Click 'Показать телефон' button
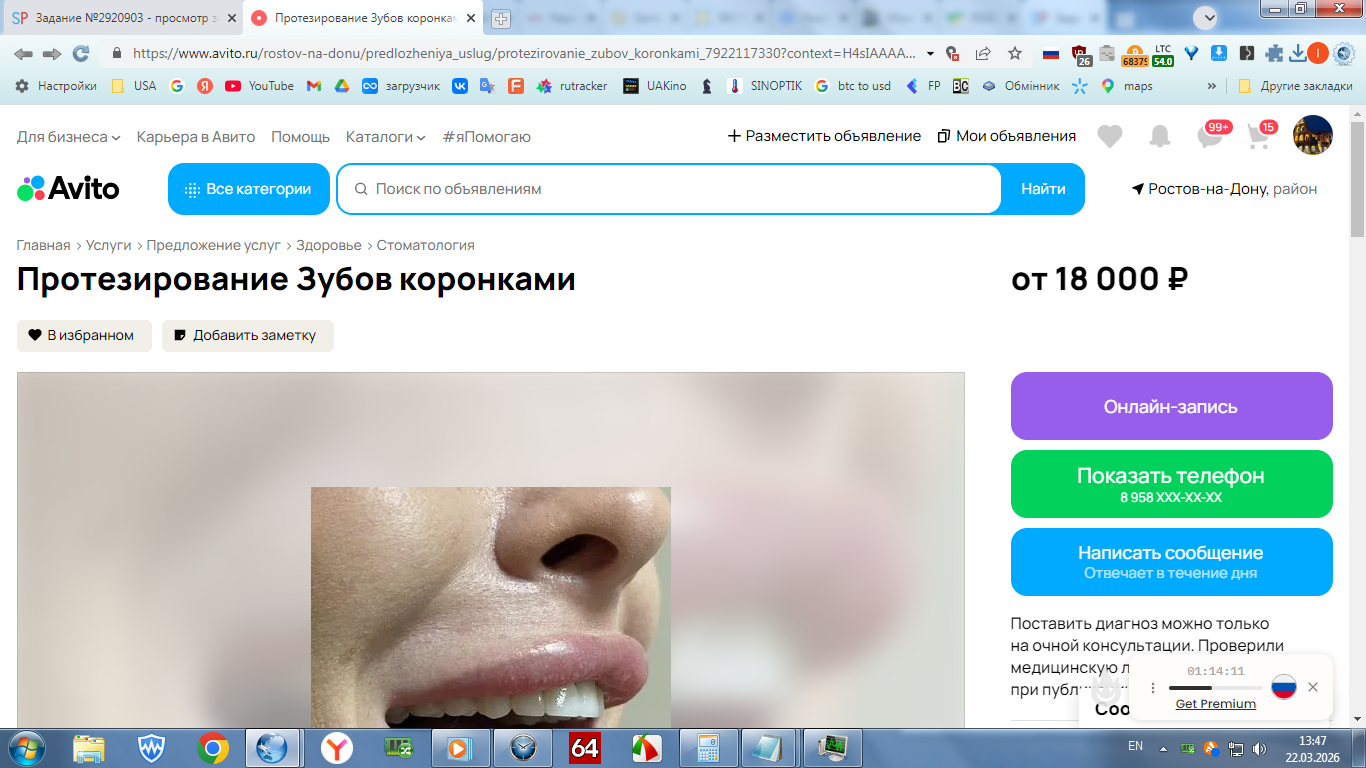This screenshot has width=1366, height=768. pos(1172,484)
